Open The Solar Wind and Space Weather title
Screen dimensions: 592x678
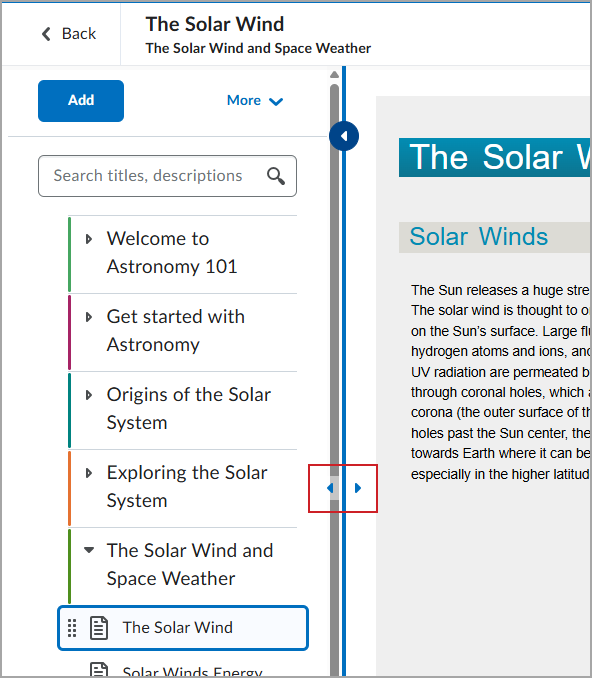pos(190,565)
